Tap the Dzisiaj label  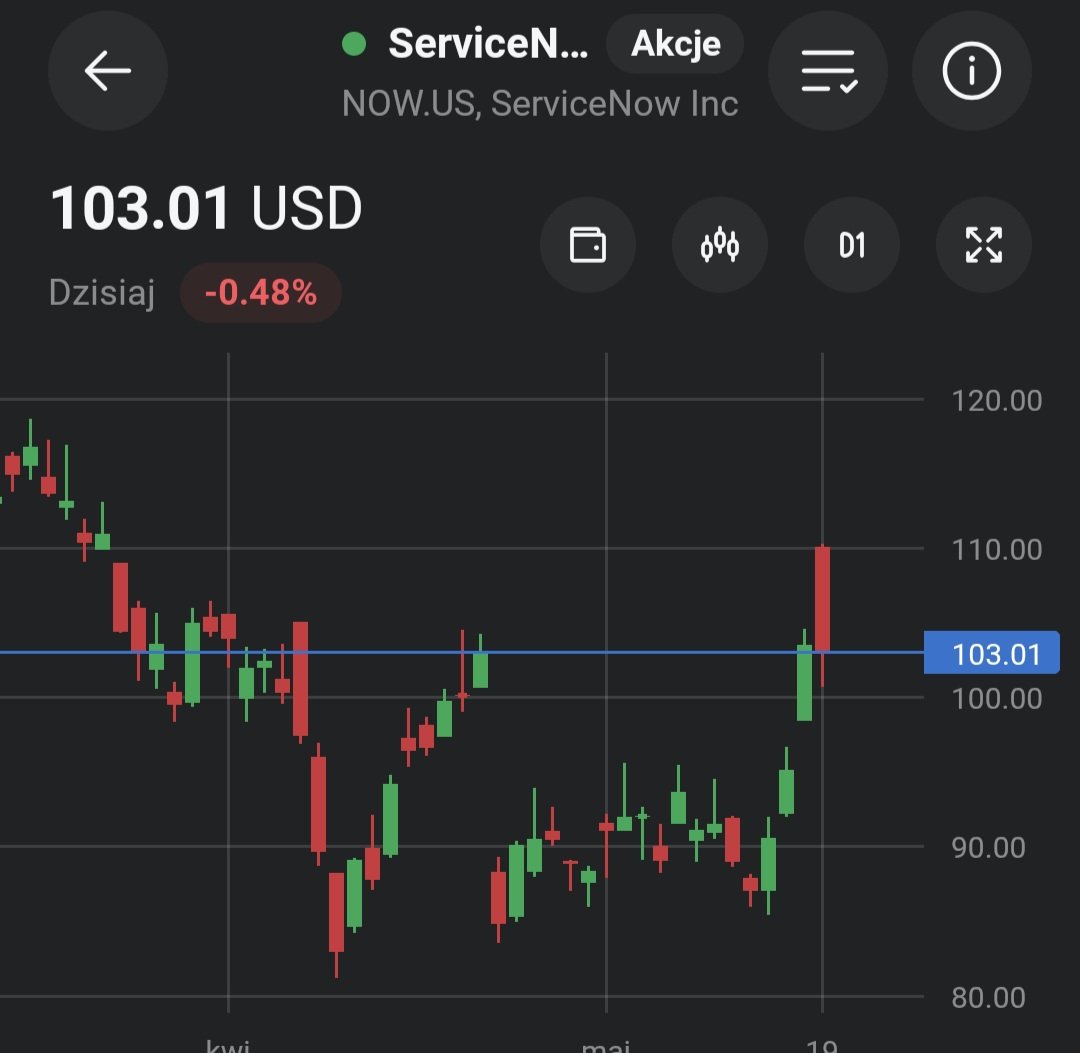pos(102,293)
